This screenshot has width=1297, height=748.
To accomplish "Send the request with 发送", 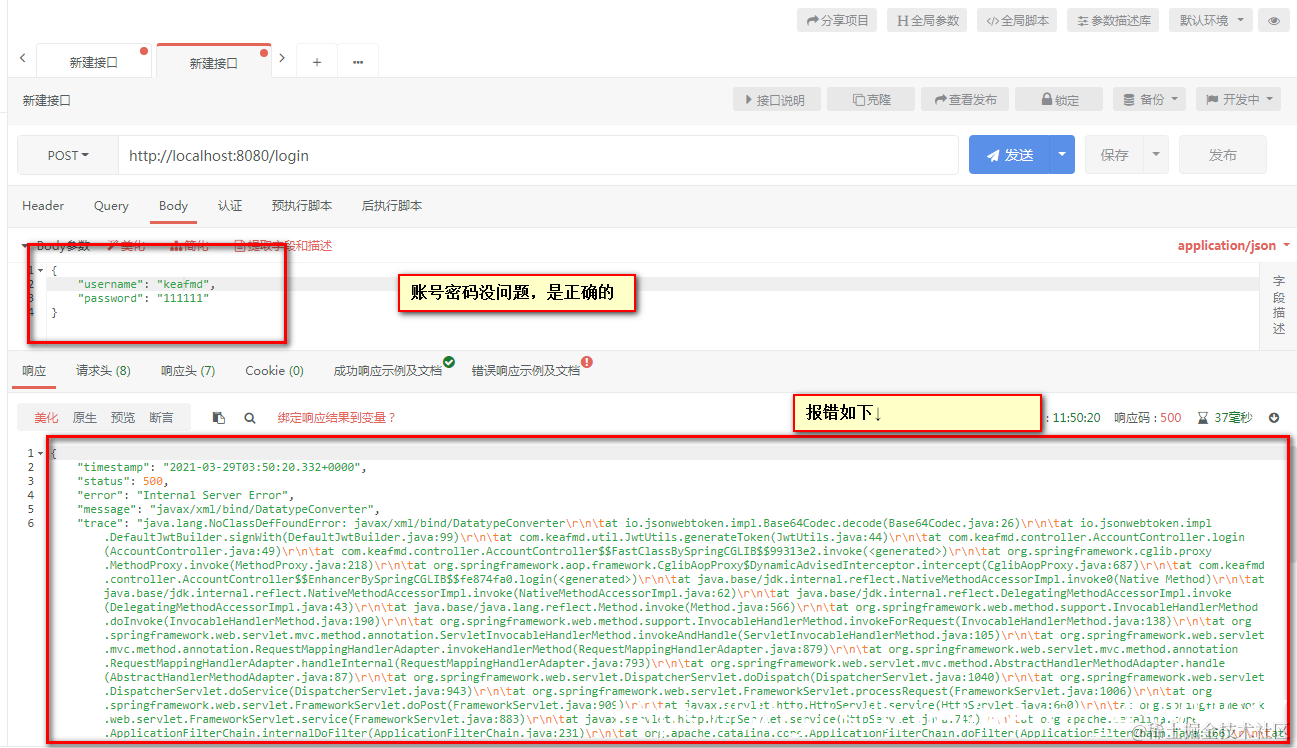I will point(1009,156).
